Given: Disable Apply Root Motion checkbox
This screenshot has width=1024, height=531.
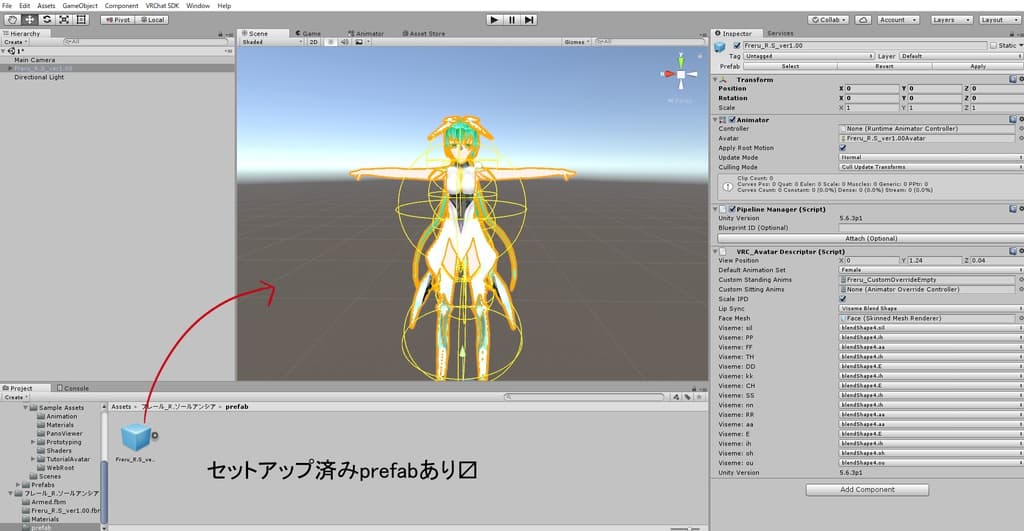Looking at the screenshot, I should pyautogui.click(x=843, y=148).
